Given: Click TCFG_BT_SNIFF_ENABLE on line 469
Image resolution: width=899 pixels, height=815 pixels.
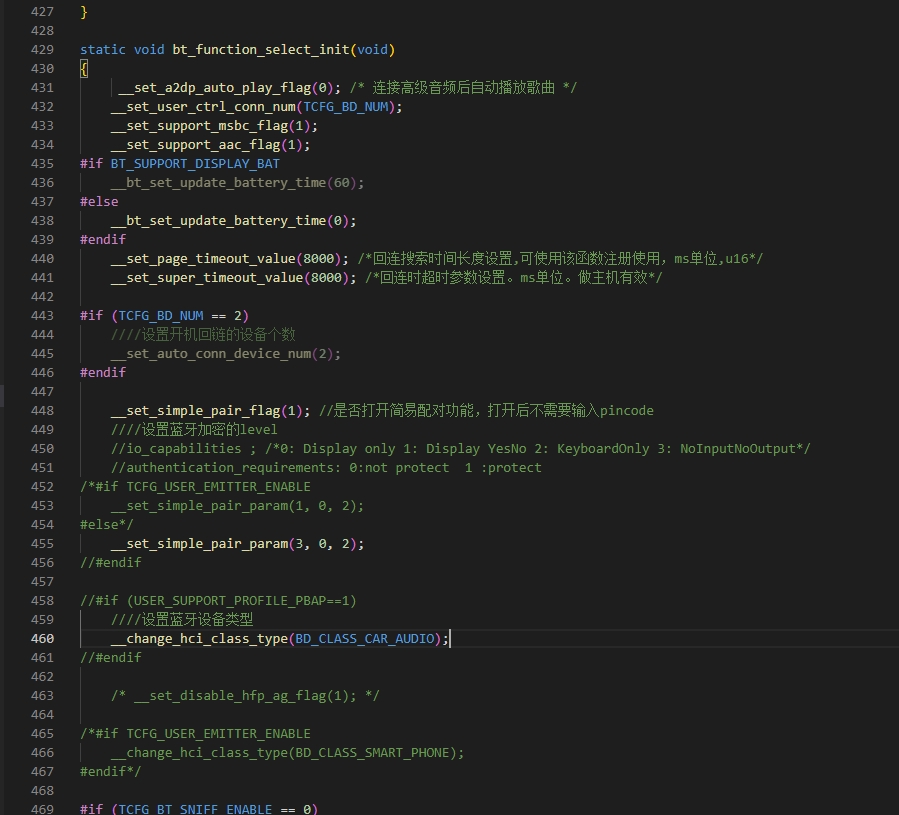Looking at the screenshot, I should click(196, 809).
